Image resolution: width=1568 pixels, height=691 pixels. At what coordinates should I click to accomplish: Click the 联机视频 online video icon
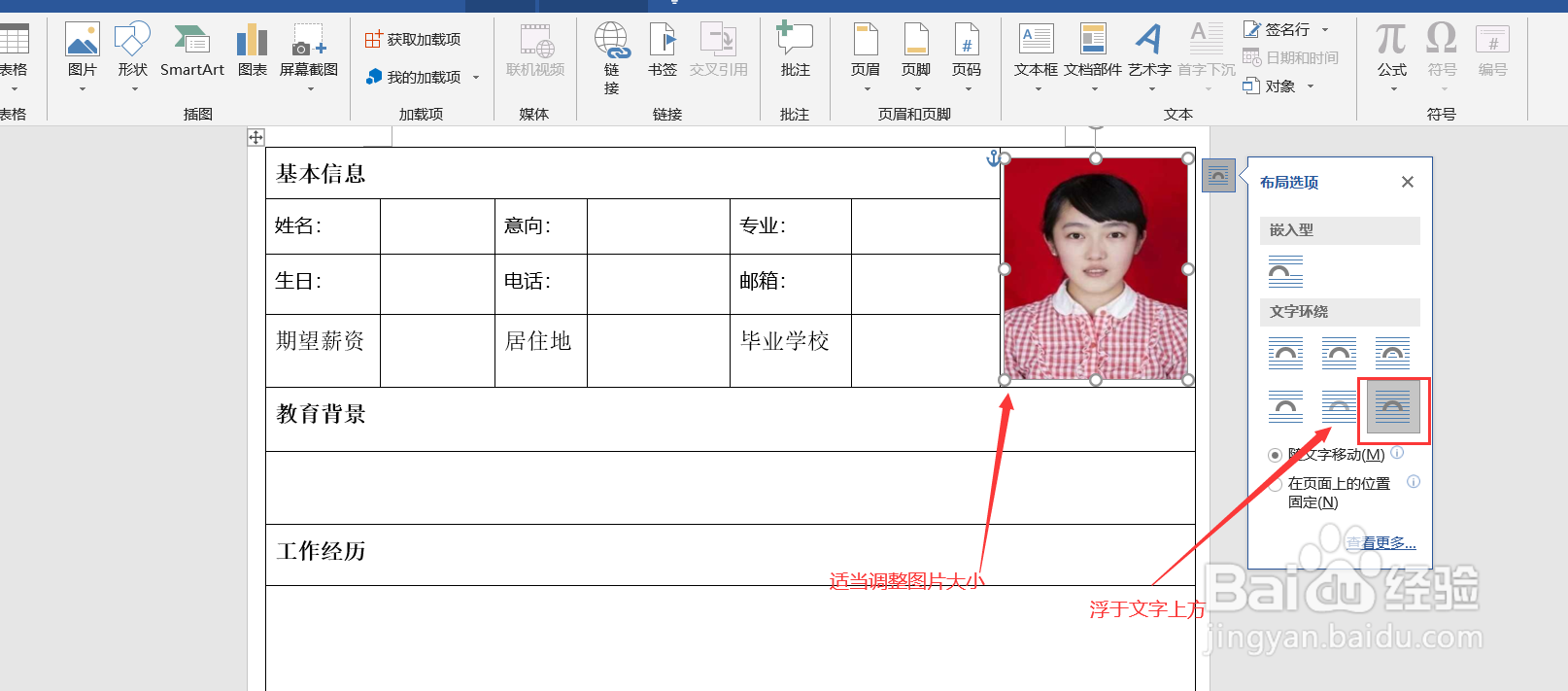click(535, 40)
